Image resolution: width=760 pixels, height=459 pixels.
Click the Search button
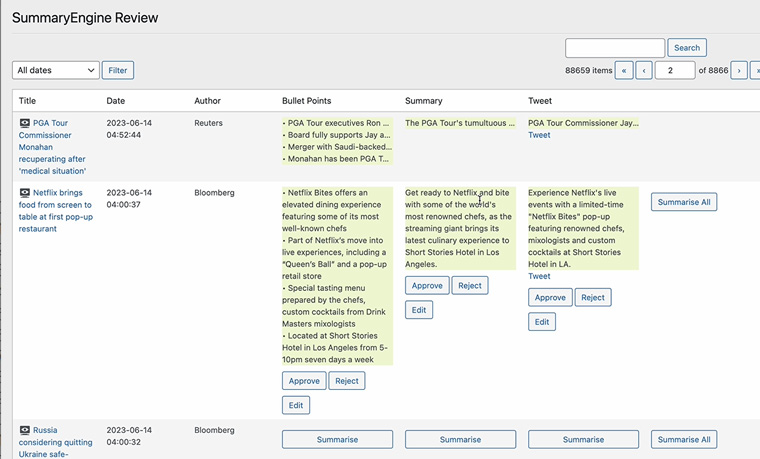(x=687, y=48)
